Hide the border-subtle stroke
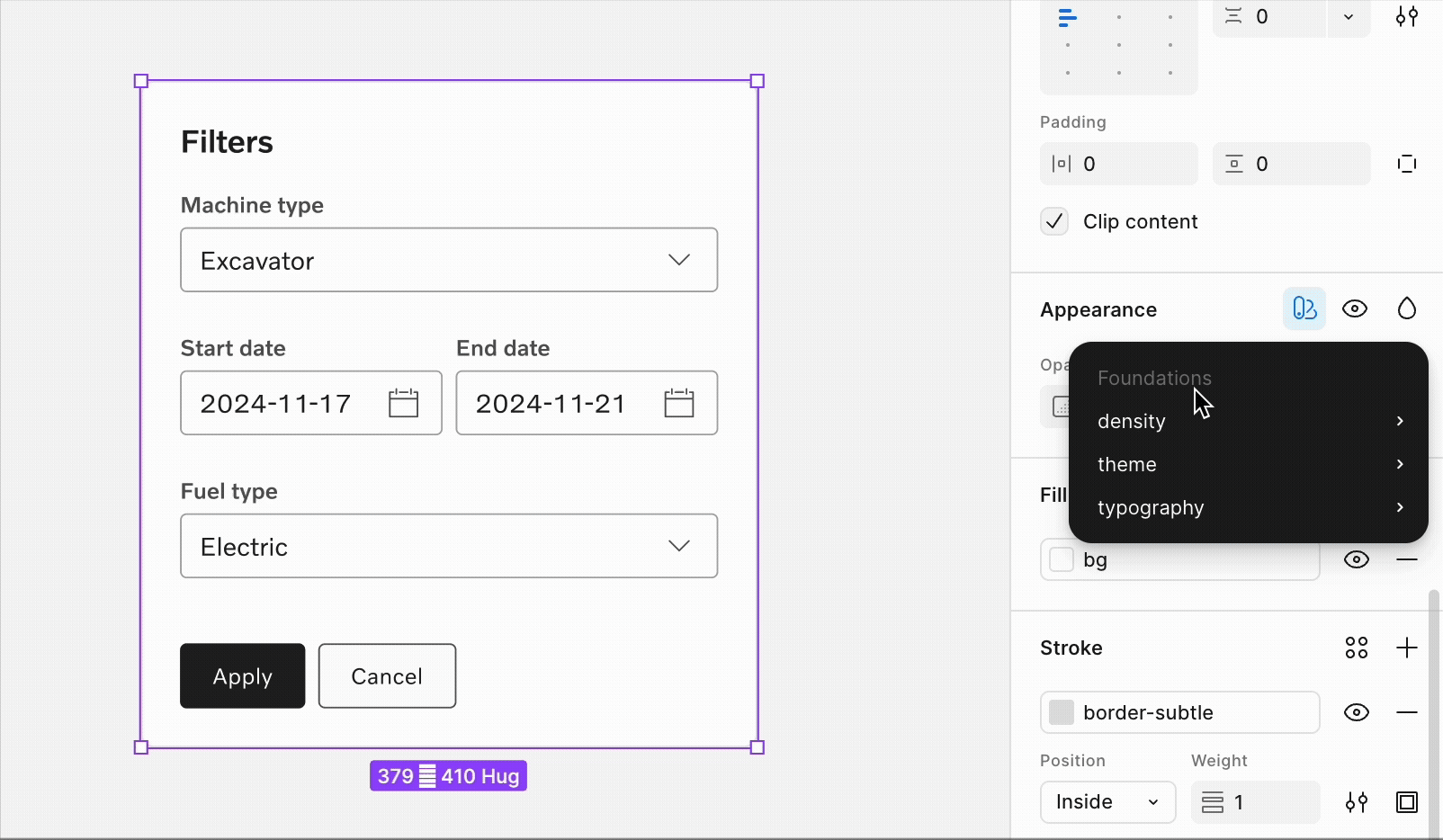This screenshot has height=840, width=1443. [1358, 712]
